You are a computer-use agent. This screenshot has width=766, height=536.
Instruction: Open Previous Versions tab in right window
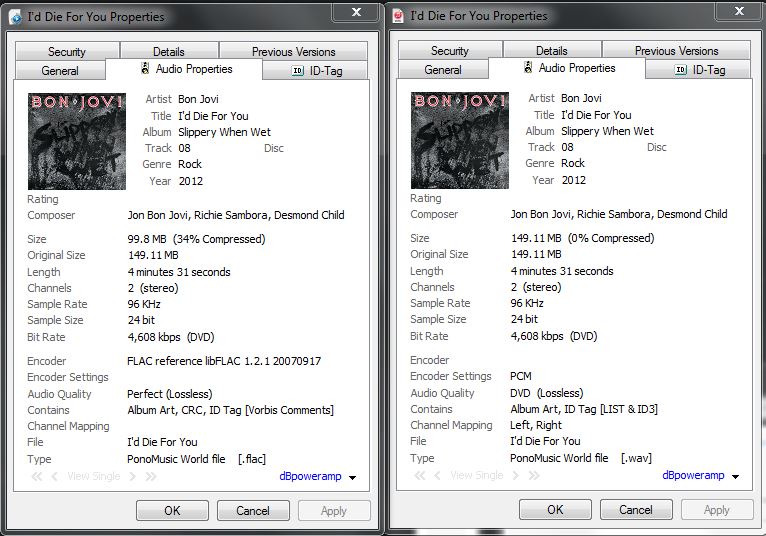pos(677,50)
